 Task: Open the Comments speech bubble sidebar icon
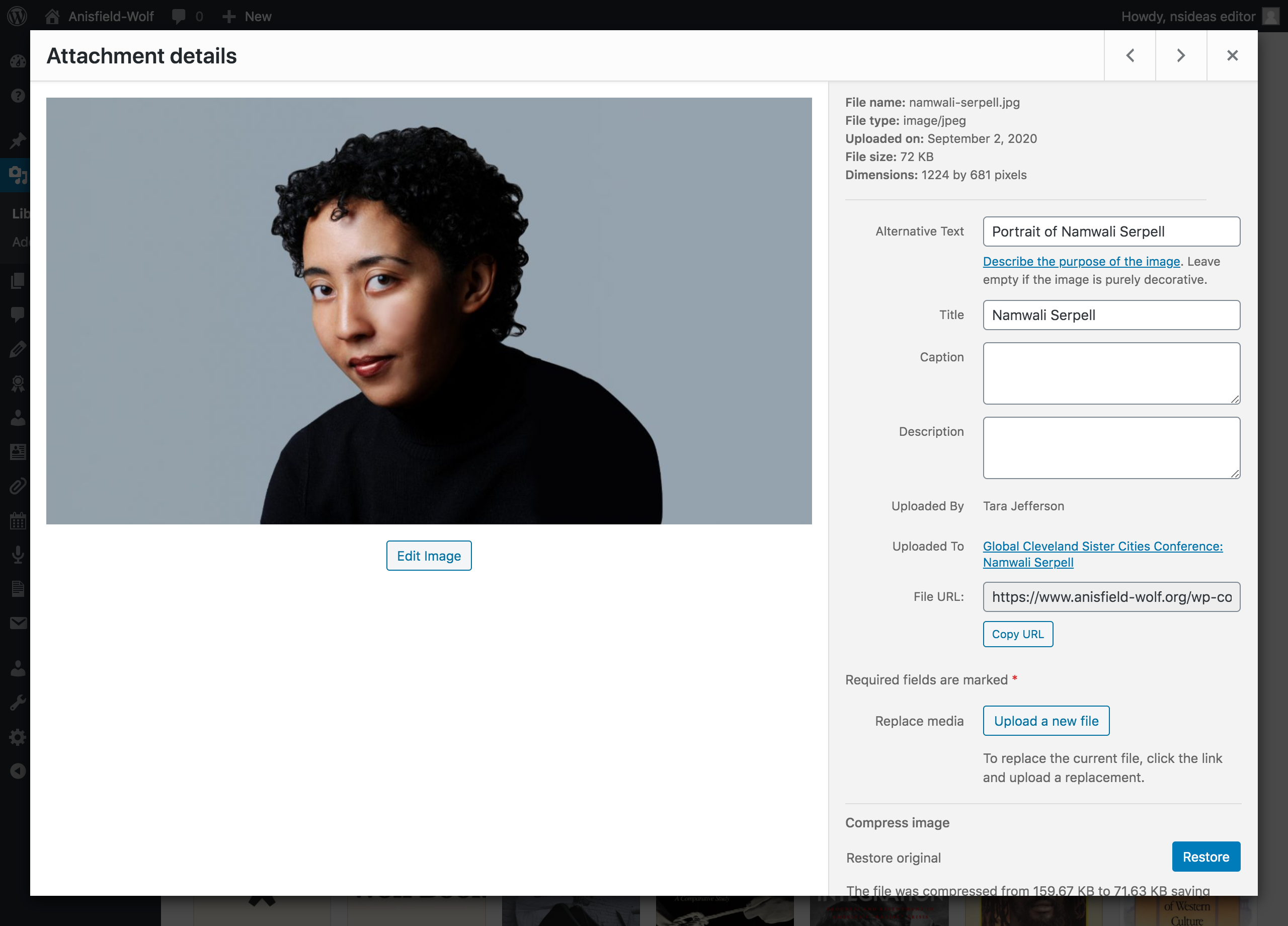pyautogui.click(x=18, y=314)
